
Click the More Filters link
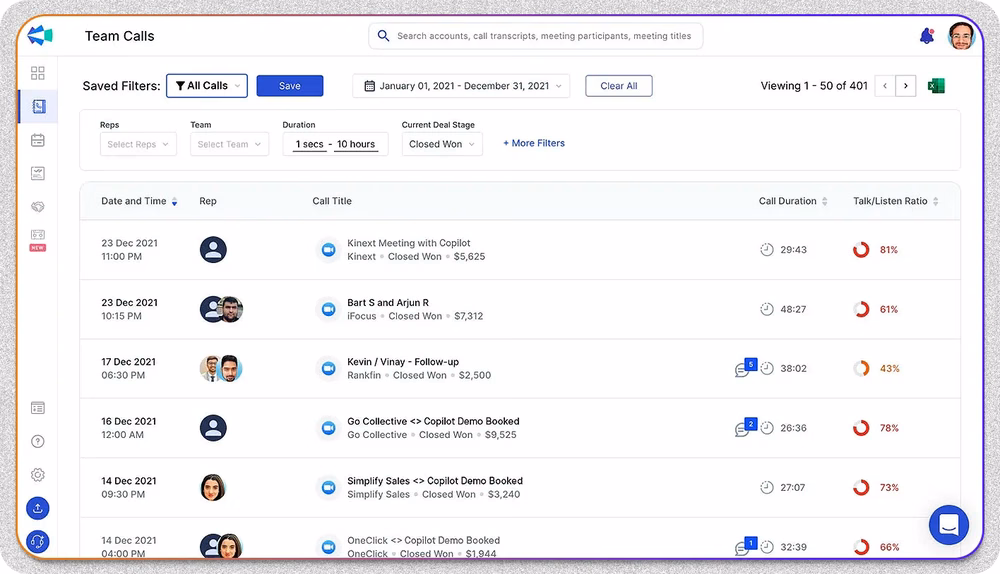pos(534,143)
